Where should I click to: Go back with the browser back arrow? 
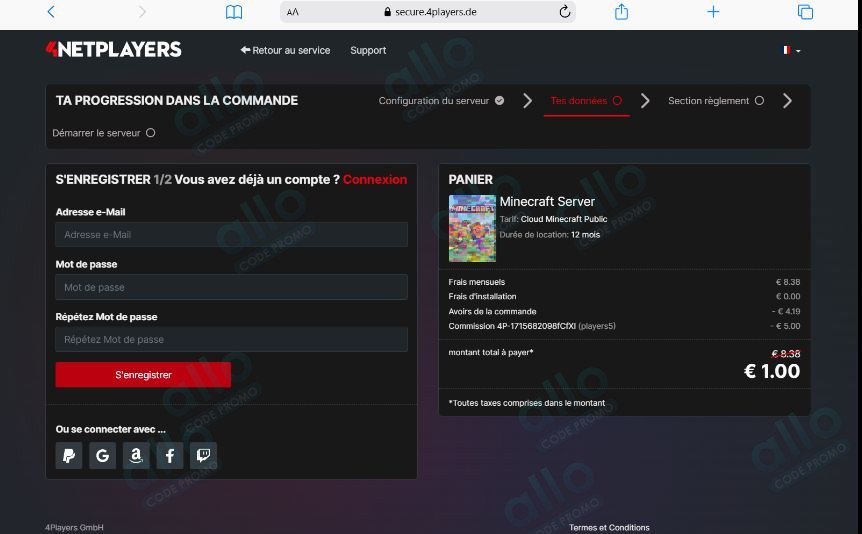click(51, 12)
